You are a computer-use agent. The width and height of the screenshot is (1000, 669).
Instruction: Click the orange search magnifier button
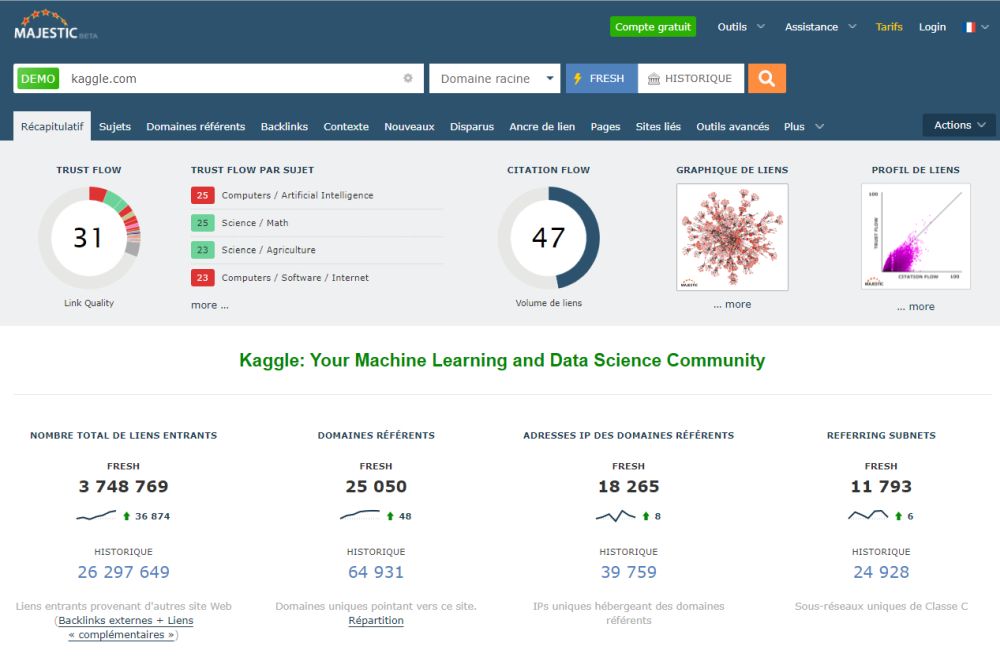click(x=767, y=78)
